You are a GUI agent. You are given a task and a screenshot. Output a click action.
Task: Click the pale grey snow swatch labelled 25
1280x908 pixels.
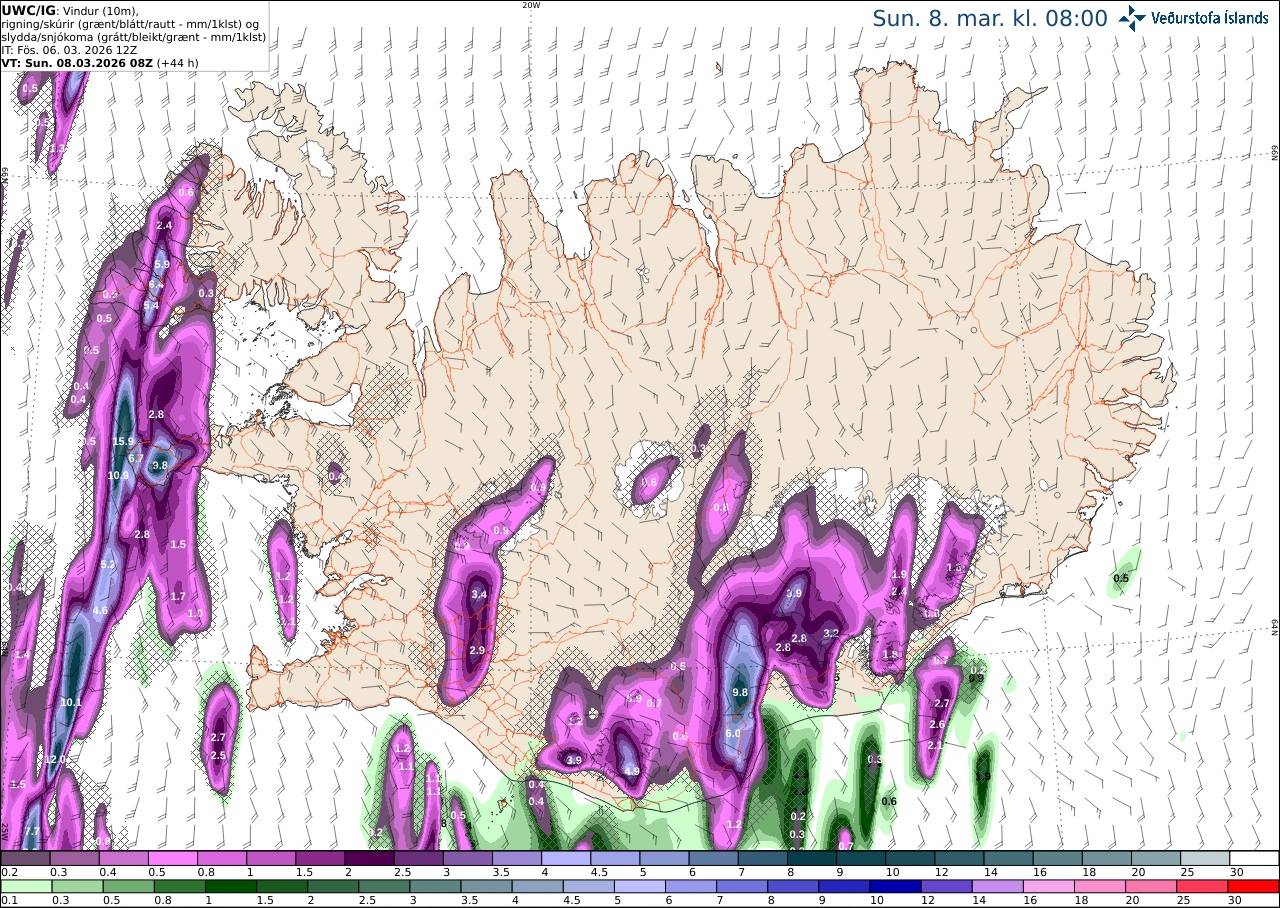click(x=1205, y=858)
